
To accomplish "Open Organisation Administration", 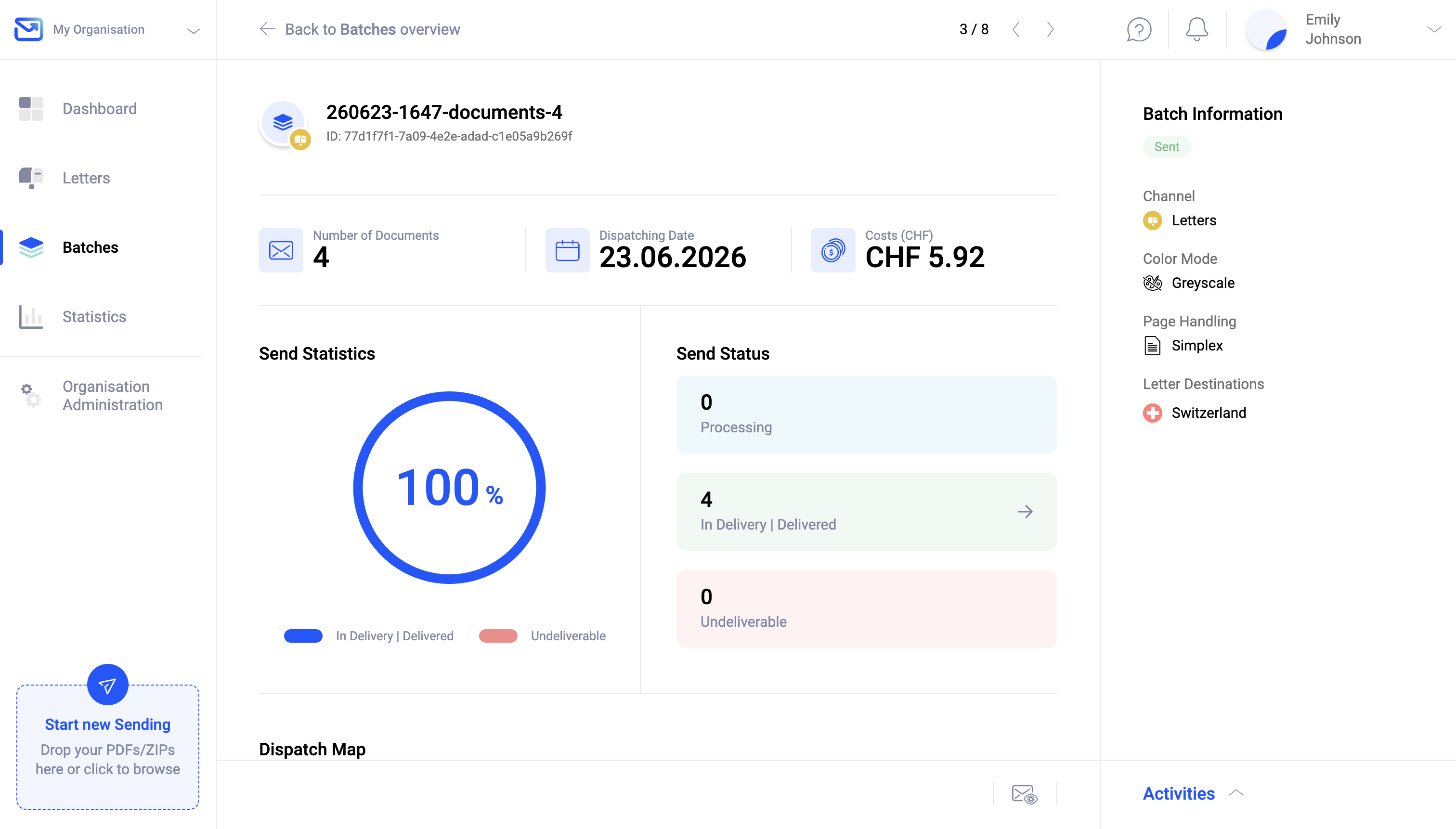I will coord(113,396).
